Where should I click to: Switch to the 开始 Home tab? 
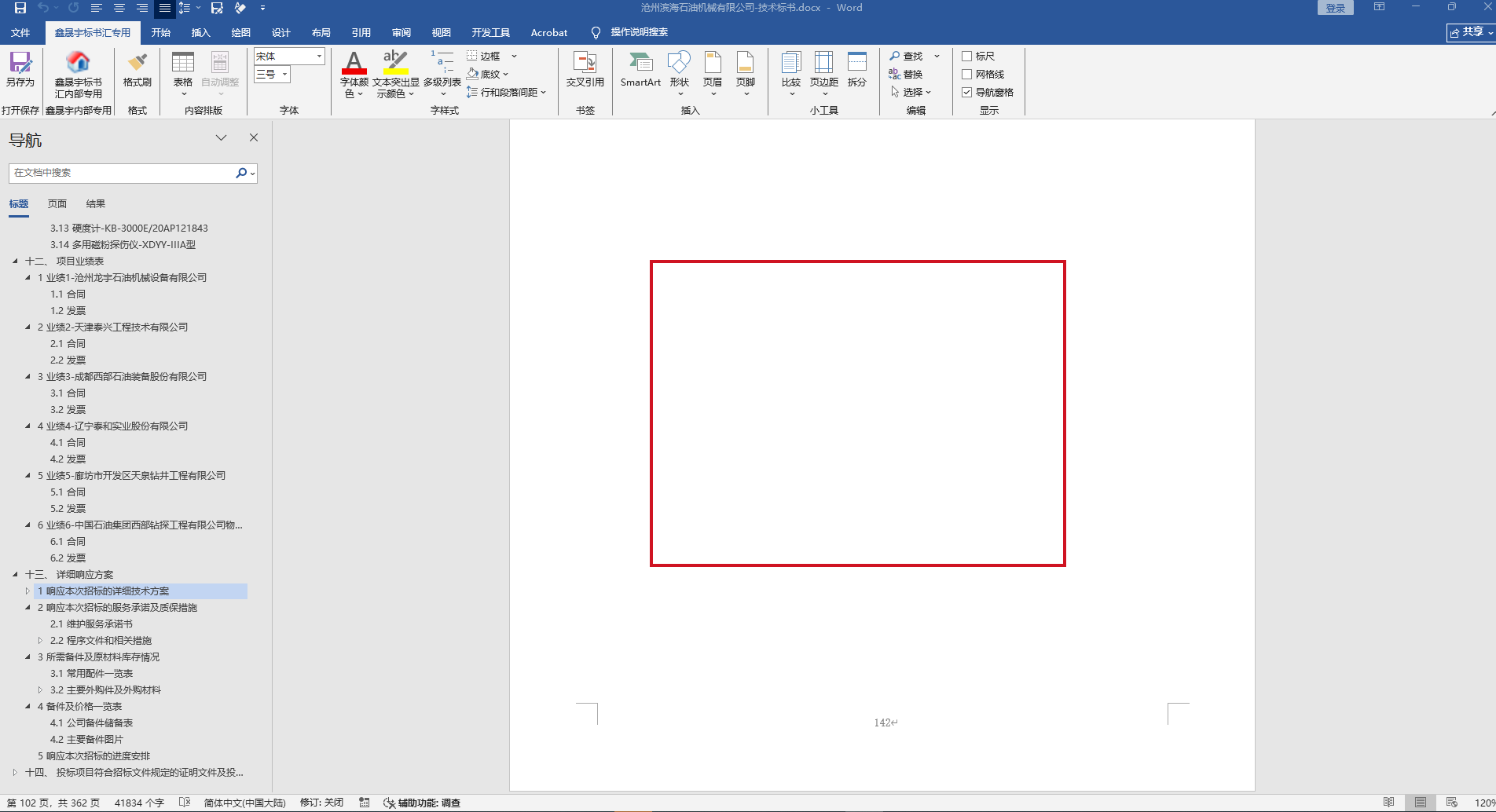coord(161,32)
